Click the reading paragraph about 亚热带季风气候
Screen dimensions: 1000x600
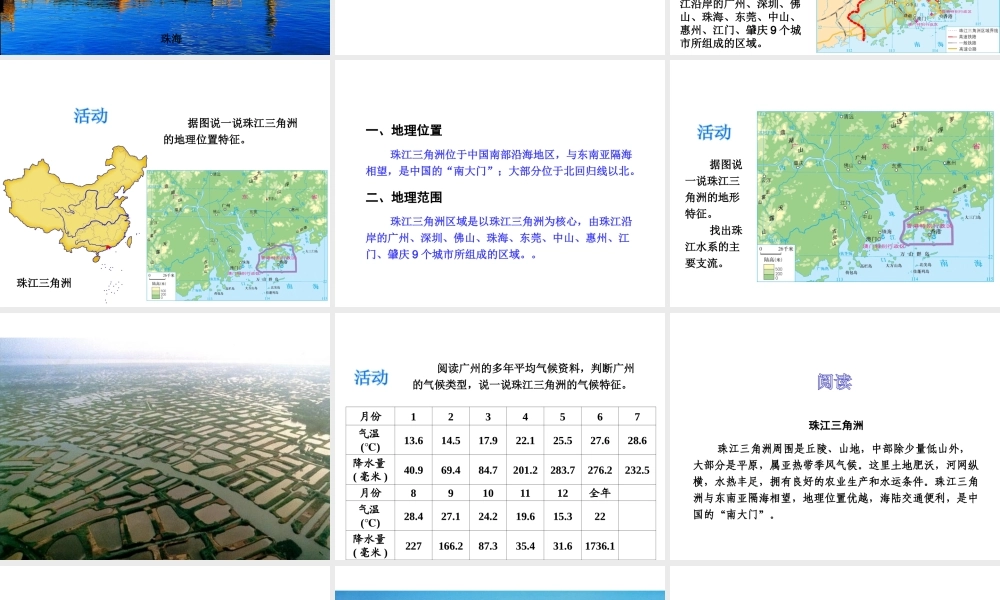(835, 481)
